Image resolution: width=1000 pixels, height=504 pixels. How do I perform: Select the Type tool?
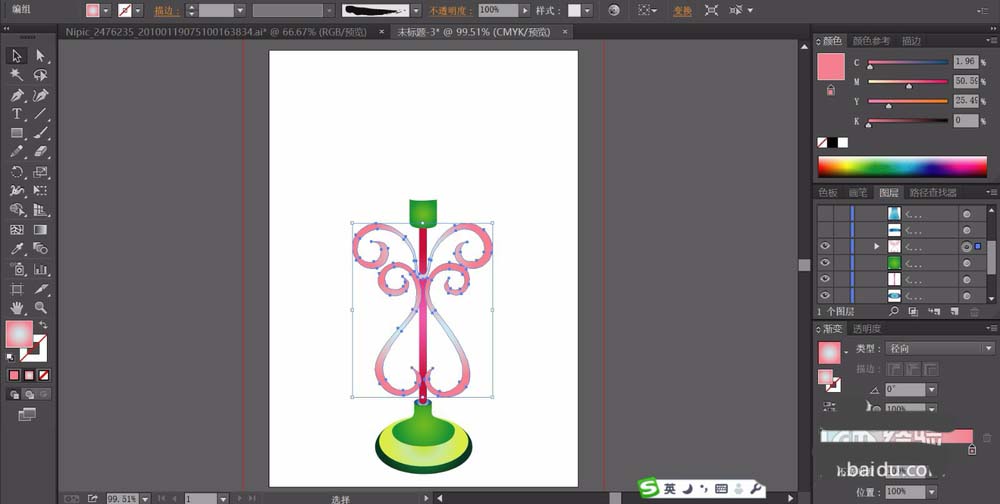point(17,114)
